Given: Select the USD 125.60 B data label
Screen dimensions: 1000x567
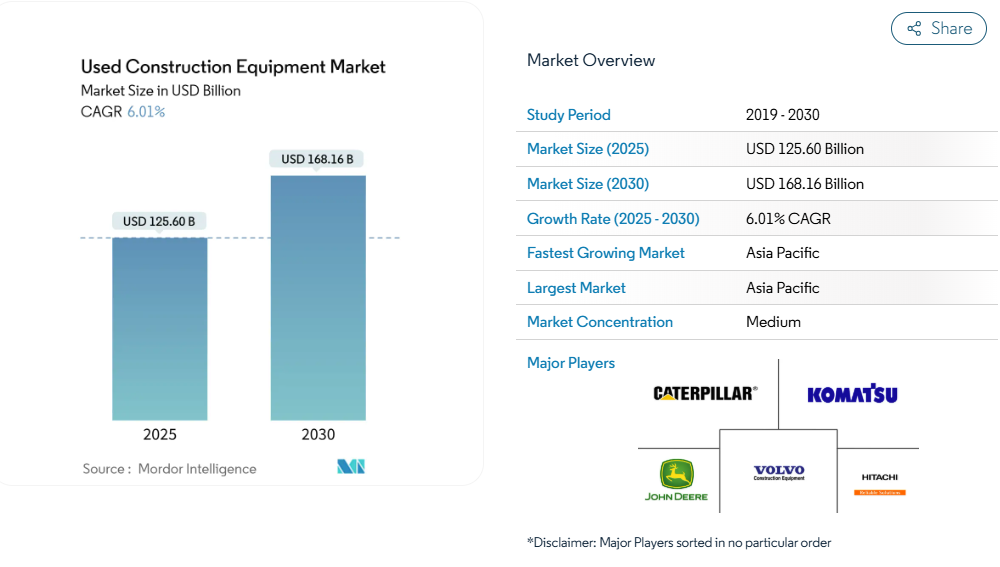Looking at the screenshot, I should (159, 221).
